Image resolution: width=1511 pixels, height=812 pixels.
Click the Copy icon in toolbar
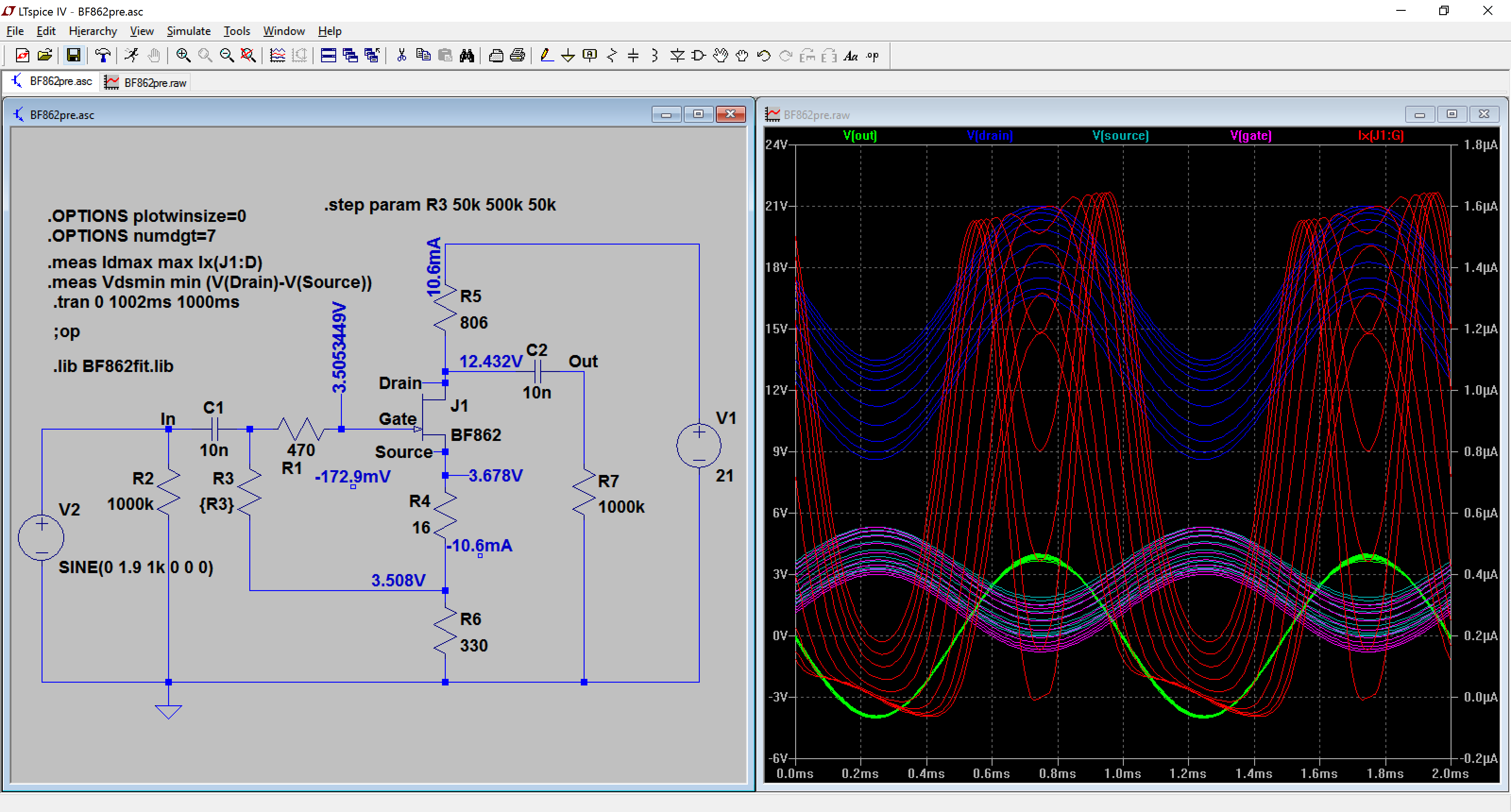point(423,56)
